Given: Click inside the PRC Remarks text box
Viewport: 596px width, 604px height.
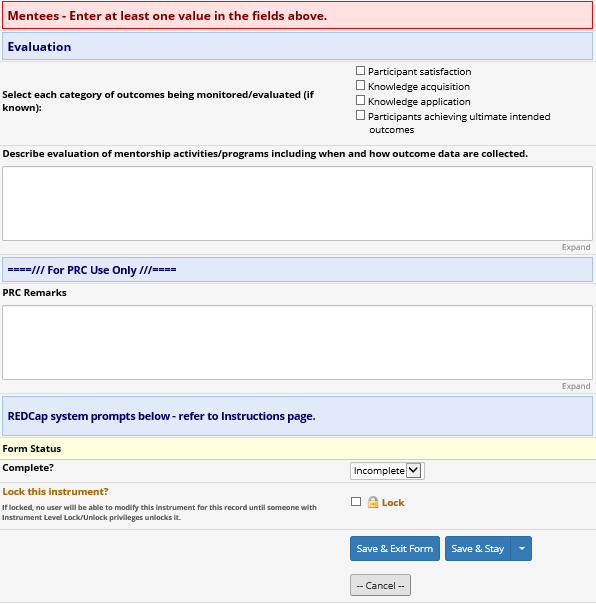Looking at the screenshot, I should tap(297, 342).
